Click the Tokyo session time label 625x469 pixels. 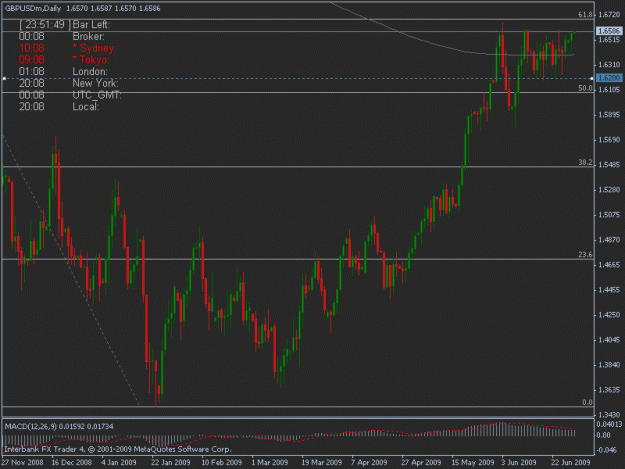tap(90, 60)
